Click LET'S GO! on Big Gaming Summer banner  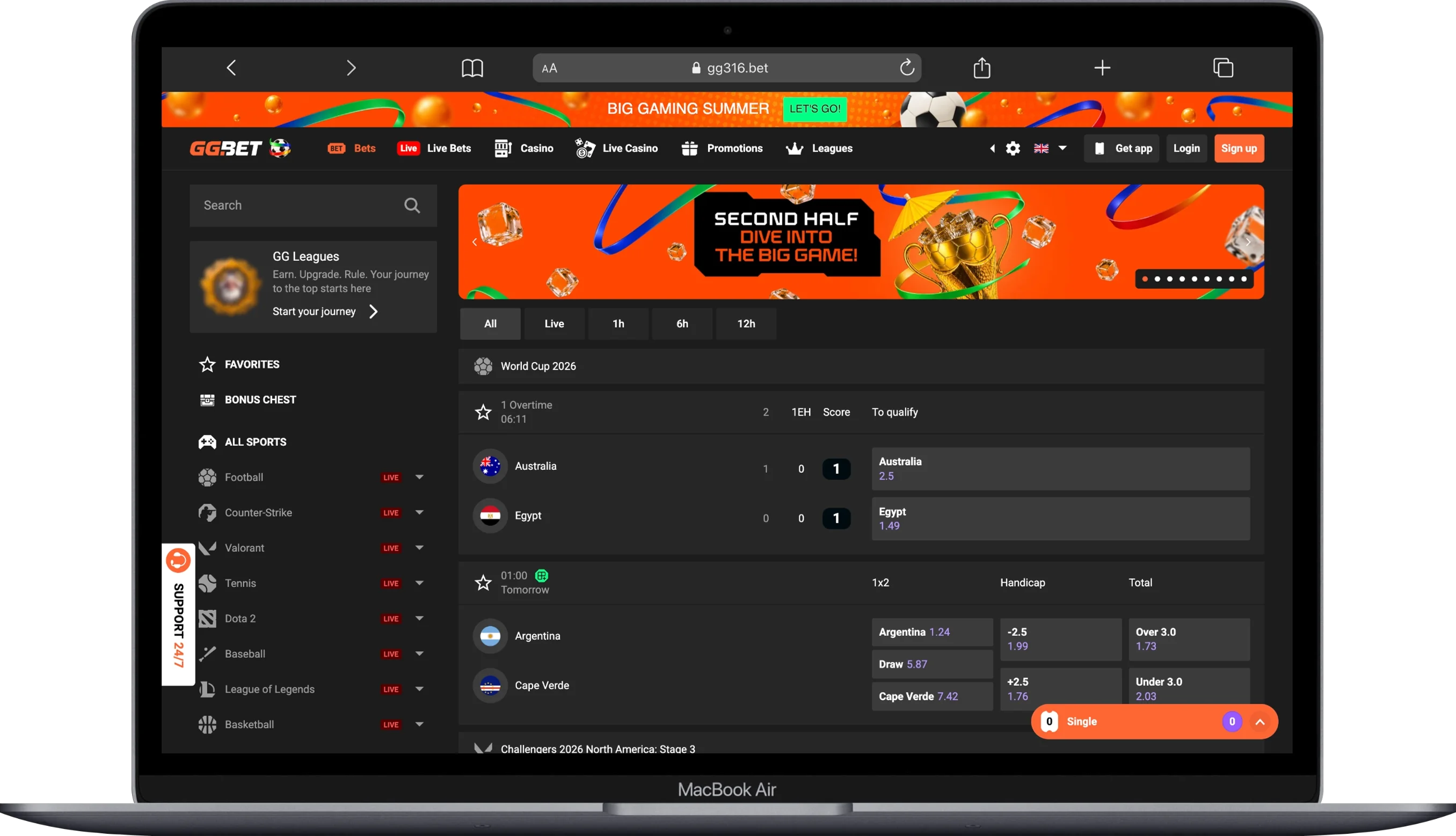[814, 108]
